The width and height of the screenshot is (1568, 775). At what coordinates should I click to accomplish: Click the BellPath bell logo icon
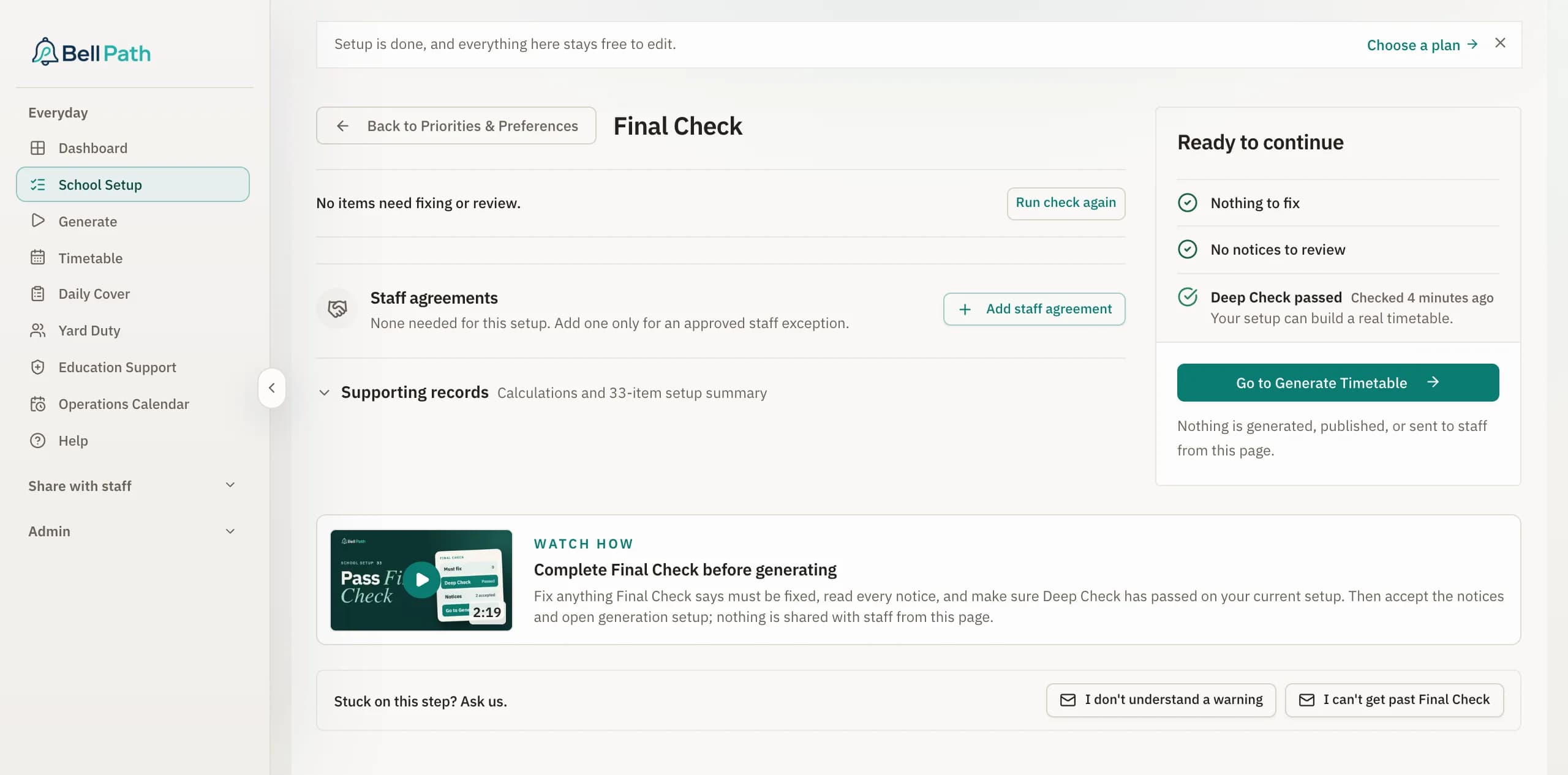[45, 52]
